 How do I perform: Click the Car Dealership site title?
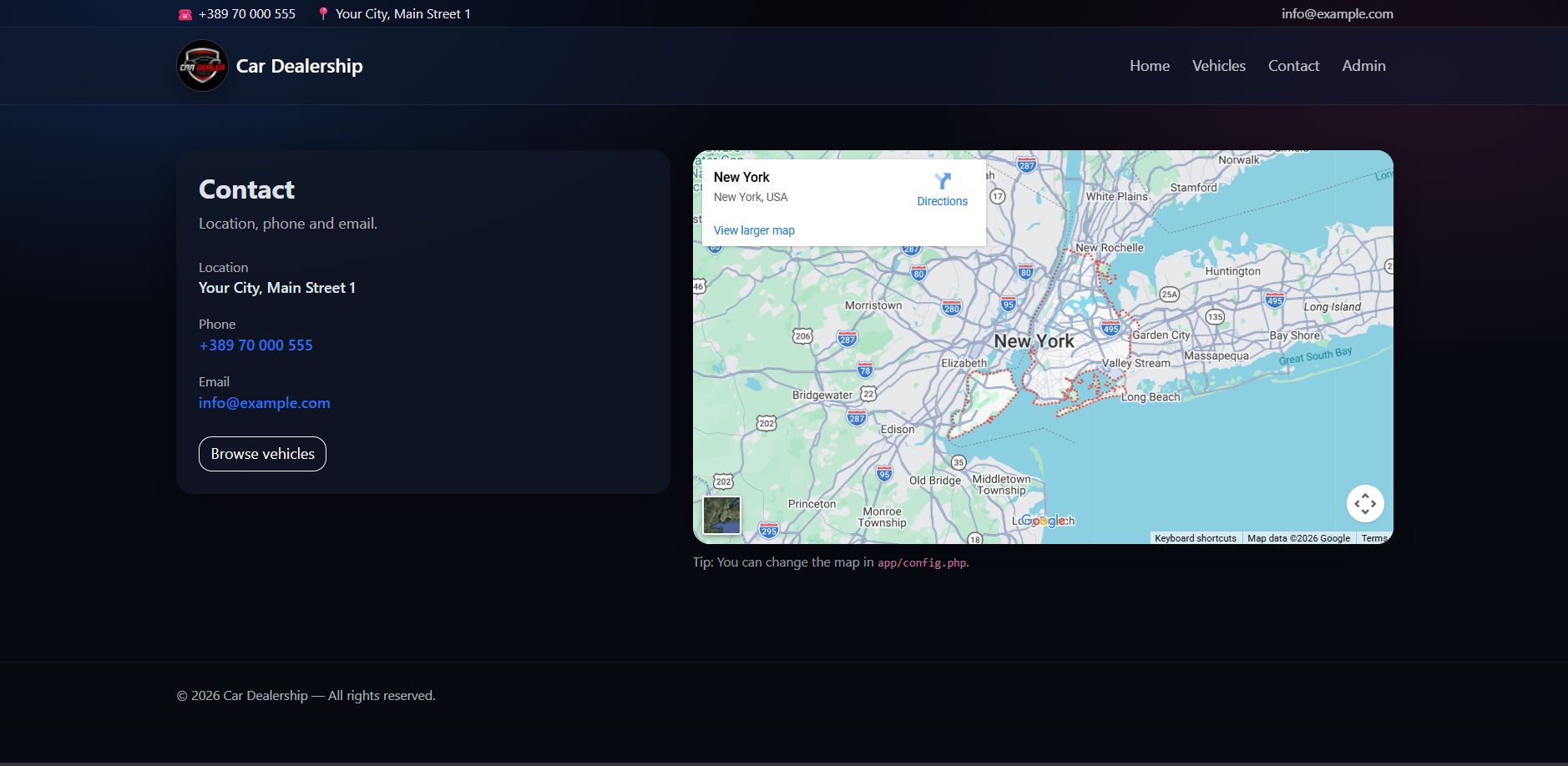[x=299, y=66]
